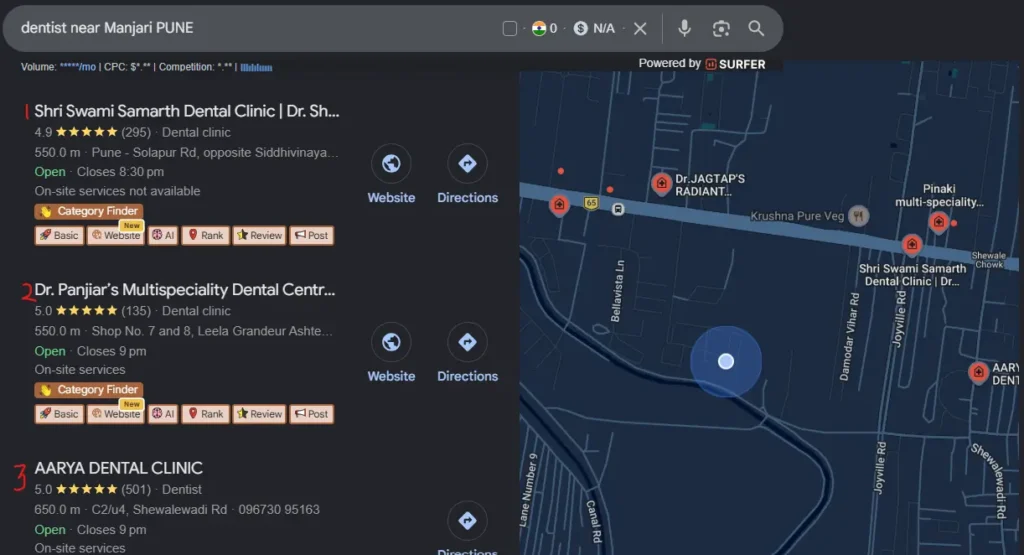
Task: Open AARYA DENTAL CLINIC listing title
Action: click(x=118, y=468)
